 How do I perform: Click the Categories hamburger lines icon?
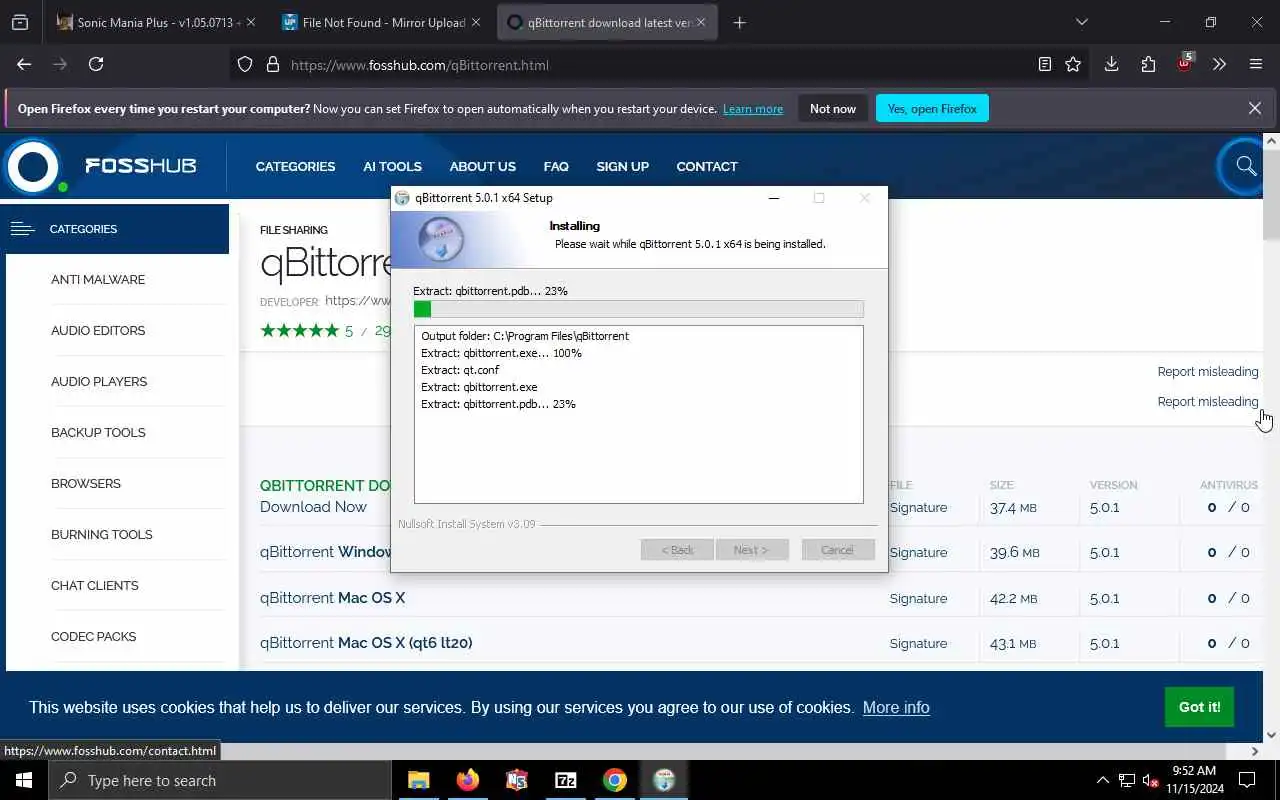click(22, 229)
